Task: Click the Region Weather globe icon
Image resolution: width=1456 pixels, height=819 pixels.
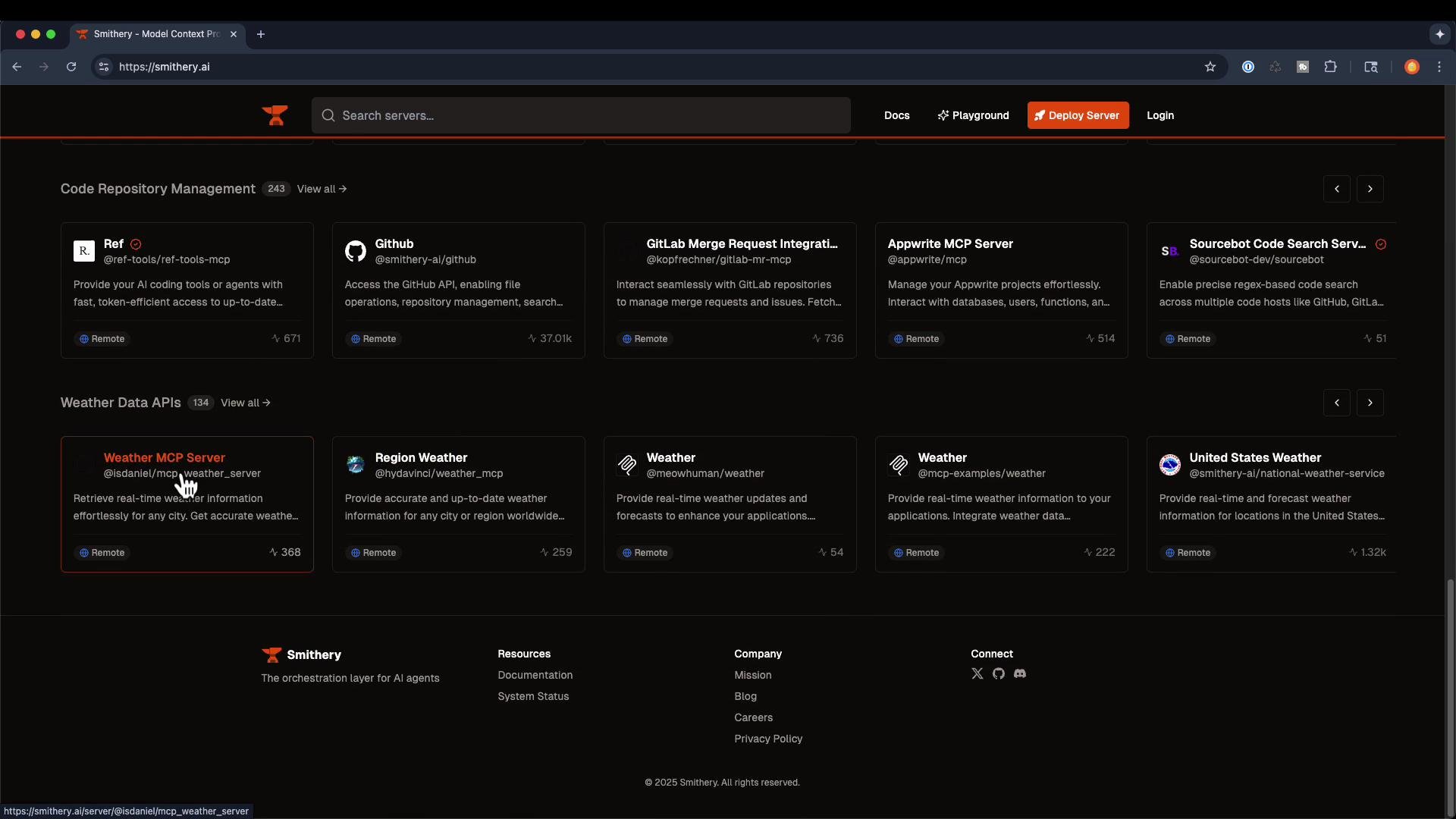Action: pyautogui.click(x=356, y=465)
